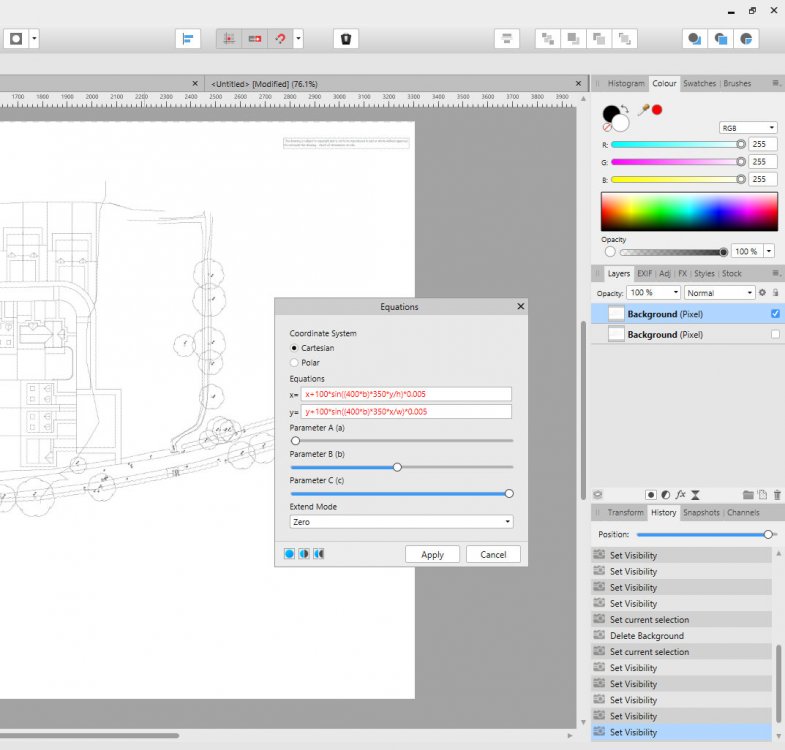Click the Live Filters hourglass icon

click(695, 494)
